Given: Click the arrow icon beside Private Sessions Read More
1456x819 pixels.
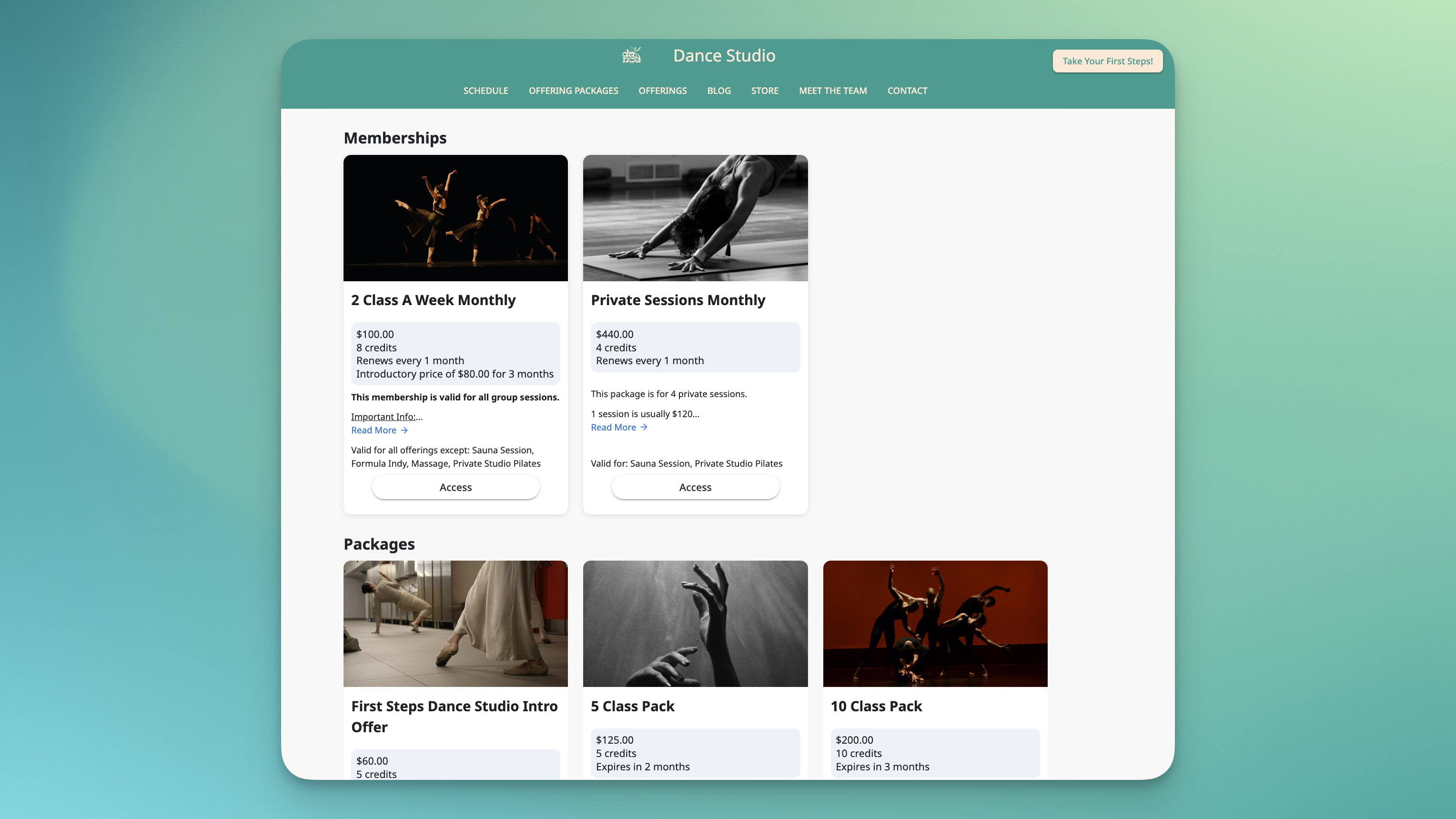Looking at the screenshot, I should click(644, 427).
